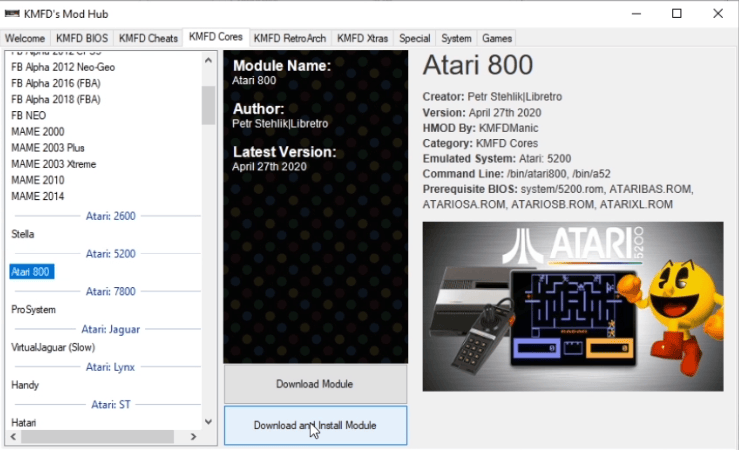
Task: Click the horizontal scroll right arrow
Action: (193, 437)
